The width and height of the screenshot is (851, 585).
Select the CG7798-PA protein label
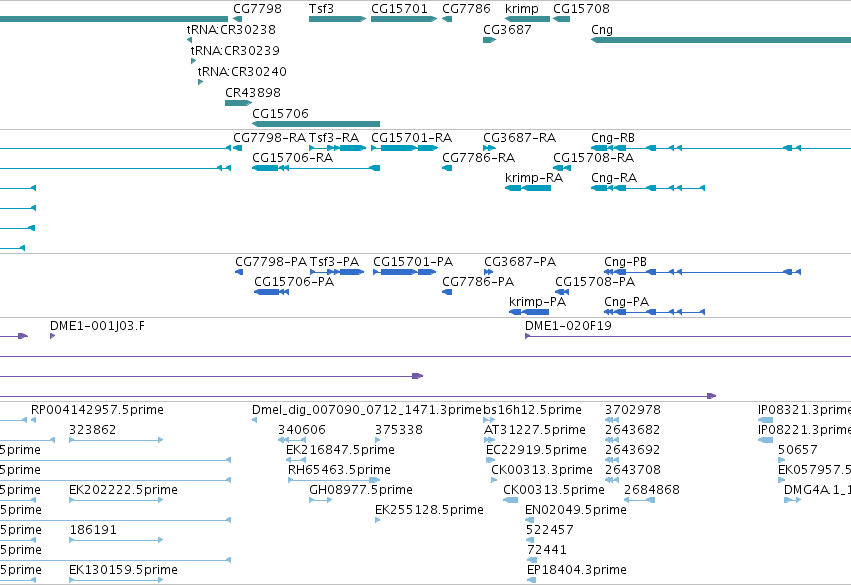pos(271,262)
